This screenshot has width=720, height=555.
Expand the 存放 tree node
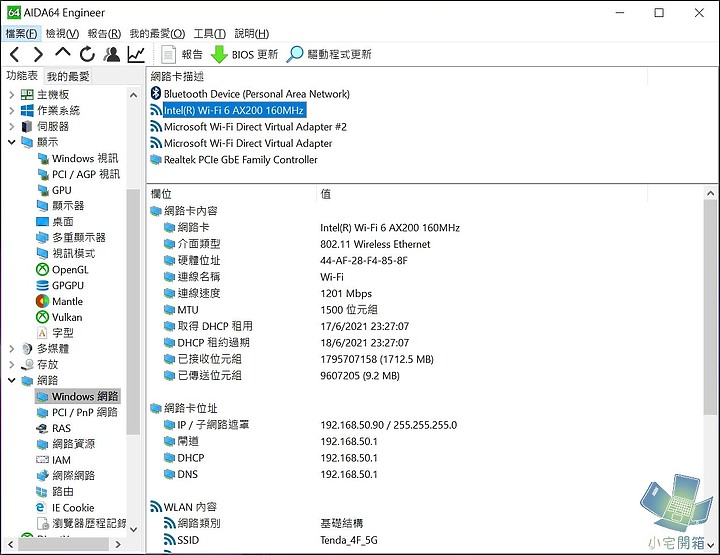click(11, 364)
